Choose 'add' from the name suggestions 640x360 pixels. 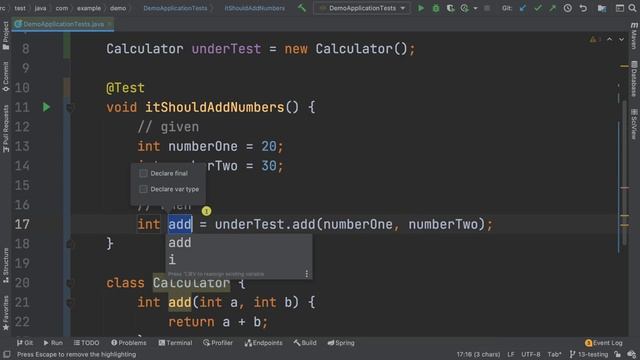(x=239, y=242)
